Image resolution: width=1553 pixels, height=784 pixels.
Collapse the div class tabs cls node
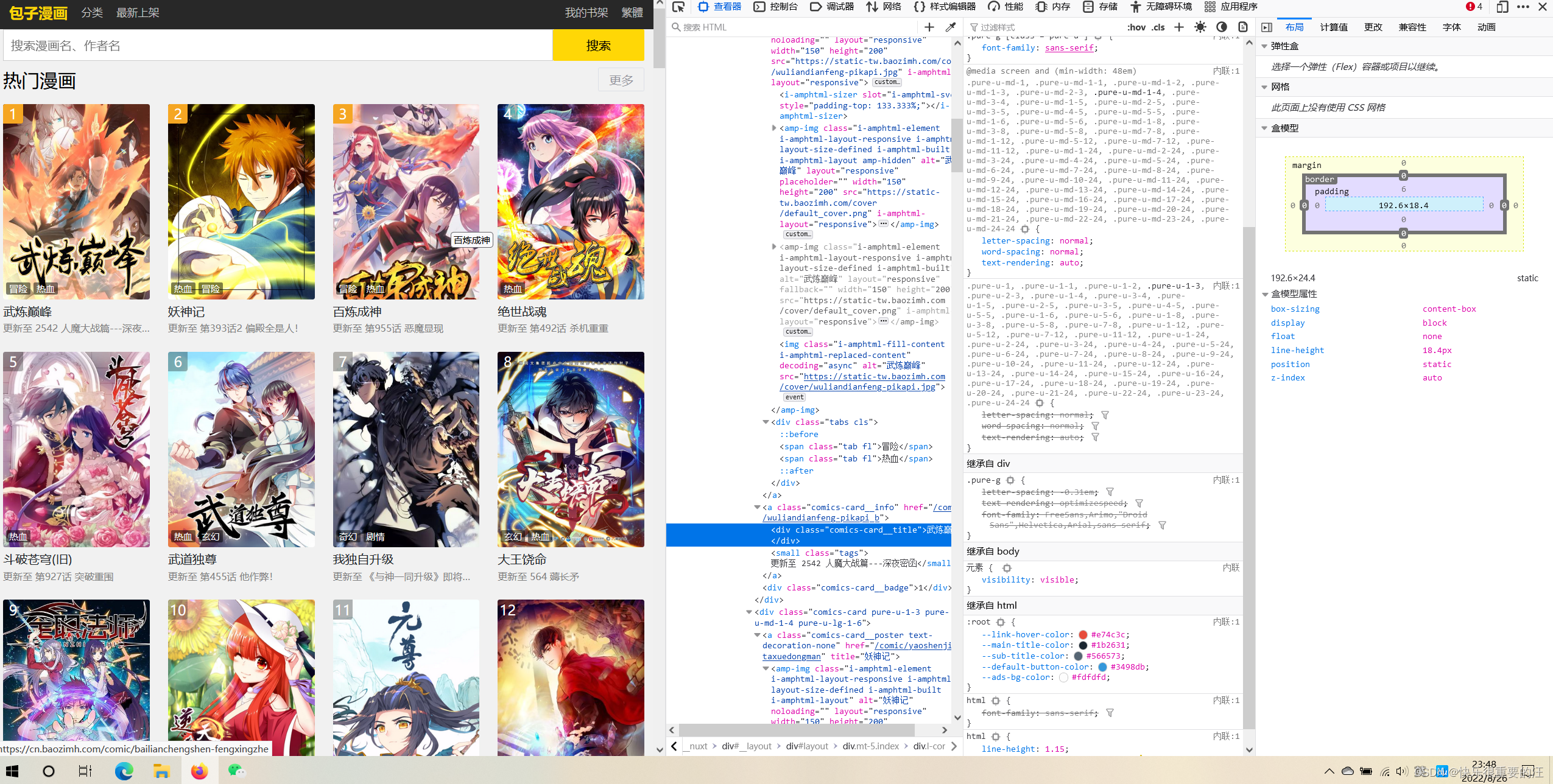[766, 422]
